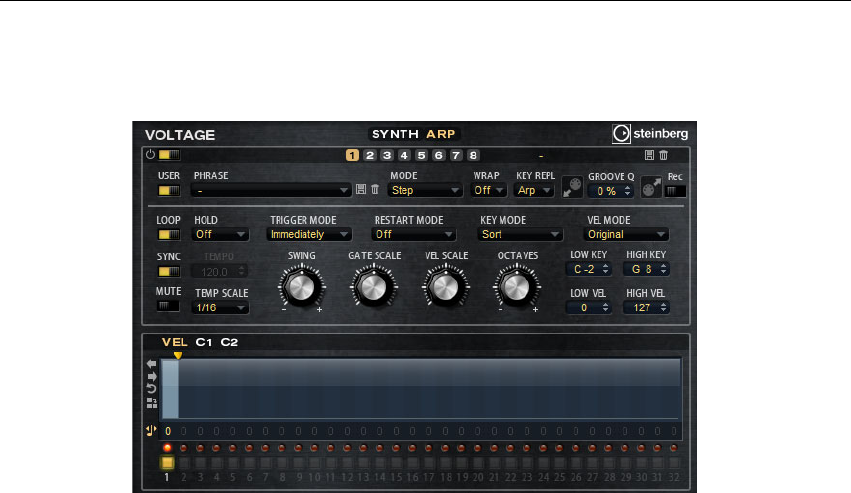Click the yellow pattern length marker
The image size is (851, 493).
(x=177, y=355)
